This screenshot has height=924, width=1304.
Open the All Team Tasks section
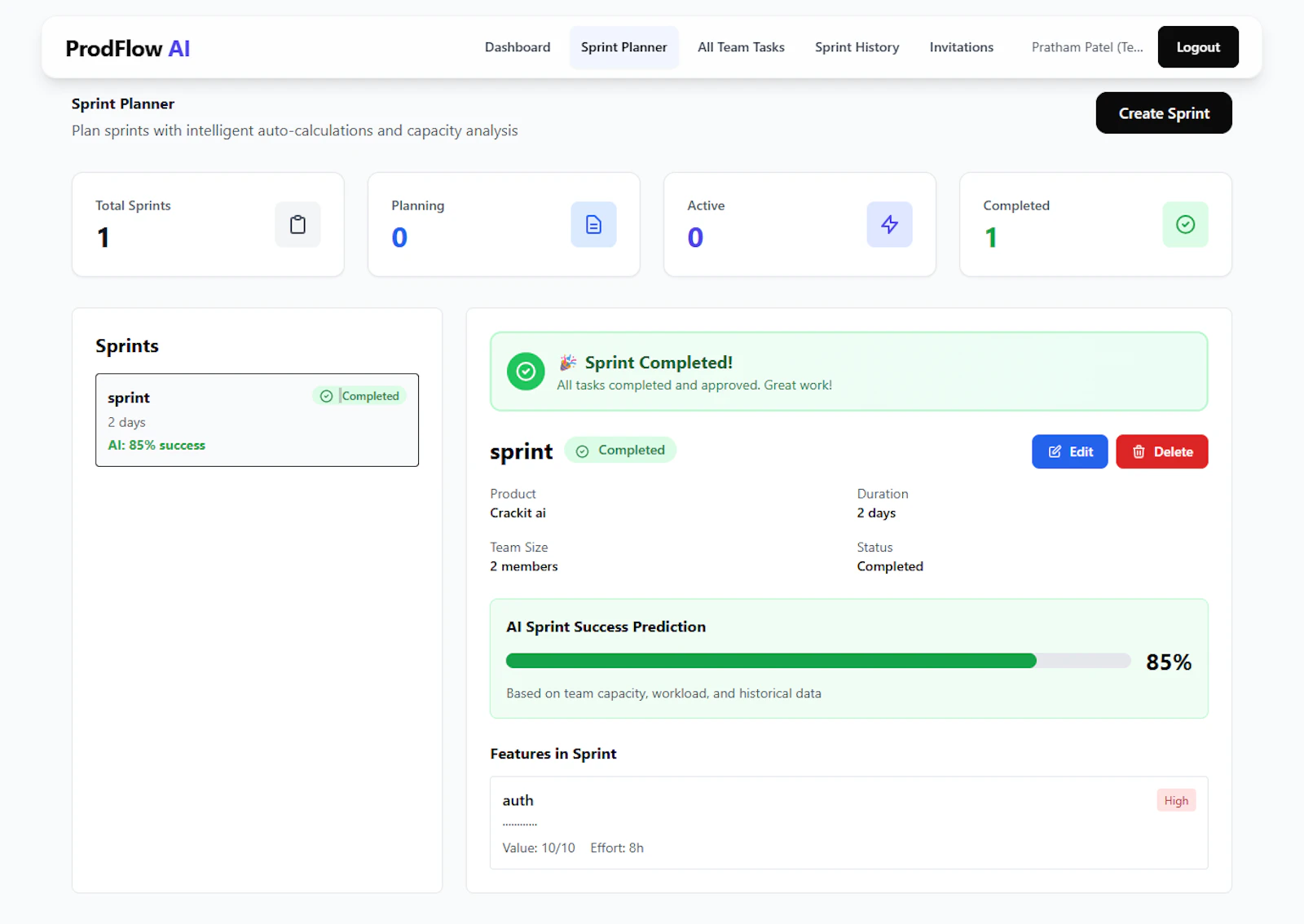click(740, 46)
